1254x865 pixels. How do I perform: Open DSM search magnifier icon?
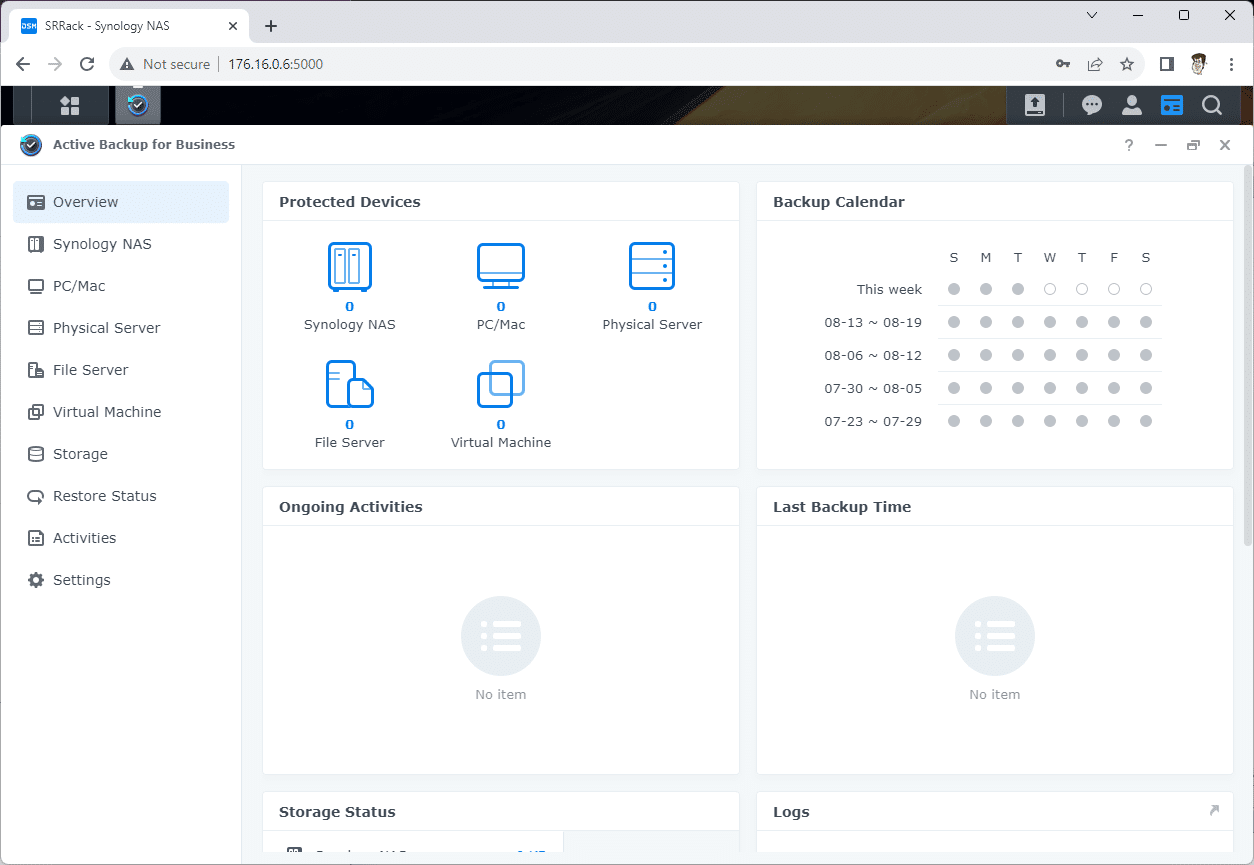[1212, 105]
